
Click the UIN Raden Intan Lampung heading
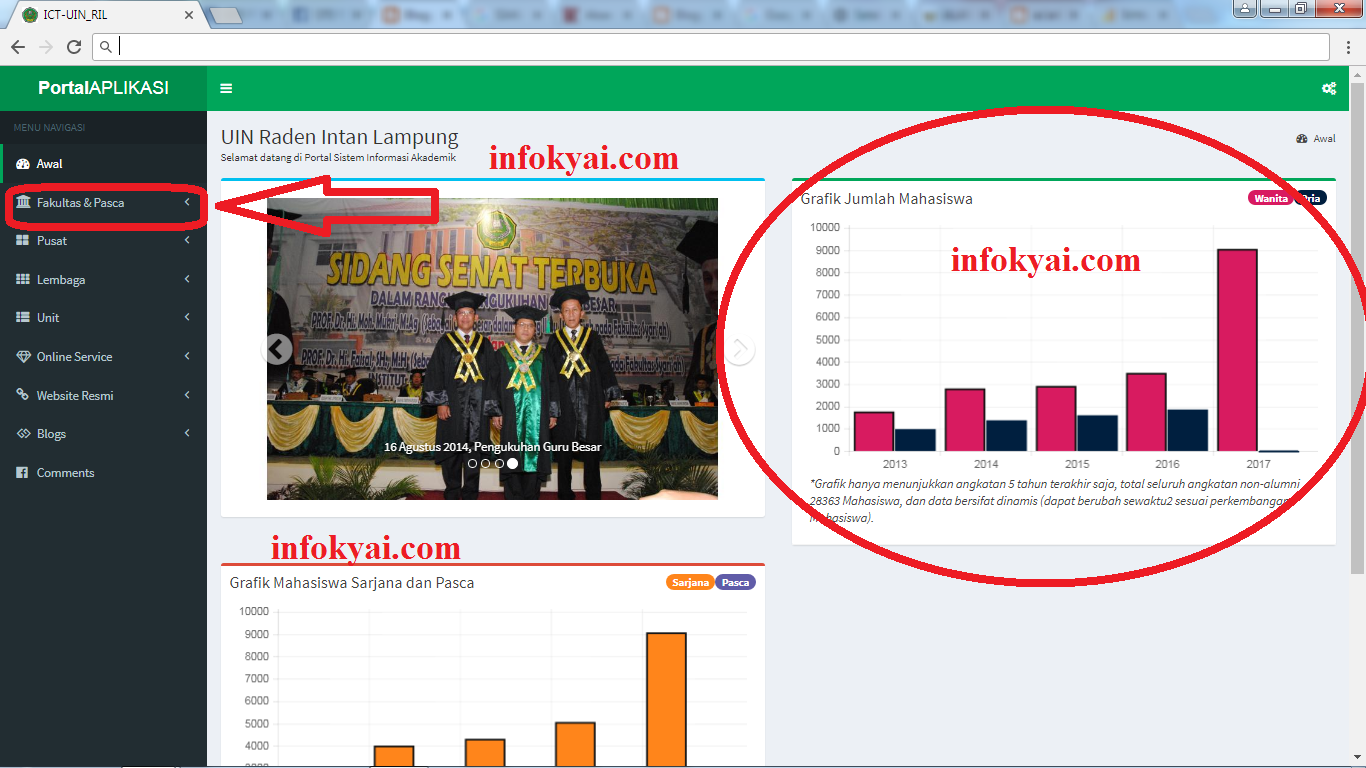point(340,137)
